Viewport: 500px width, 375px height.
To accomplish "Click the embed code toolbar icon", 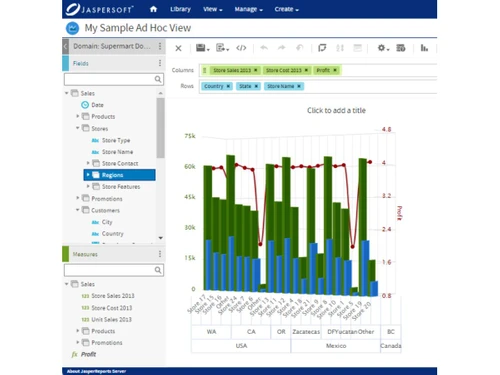I will tap(241, 48).
